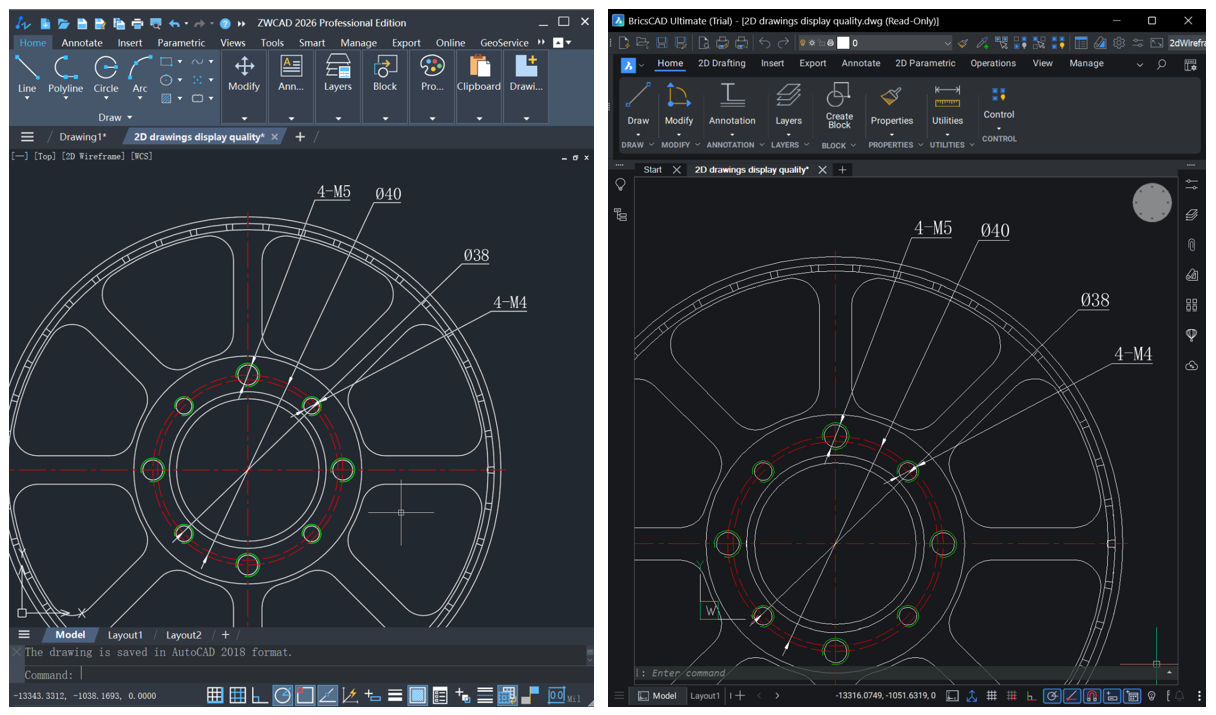Switch to Drawing1* tab in ZWCAD
The height and width of the screenshot is (715, 1216).
click(x=83, y=137)
